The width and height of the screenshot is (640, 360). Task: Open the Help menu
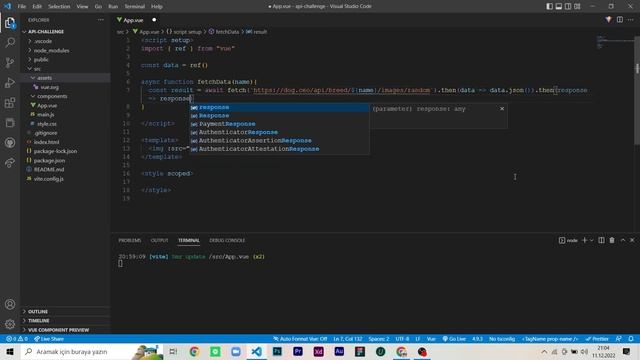tap(157, 7)
